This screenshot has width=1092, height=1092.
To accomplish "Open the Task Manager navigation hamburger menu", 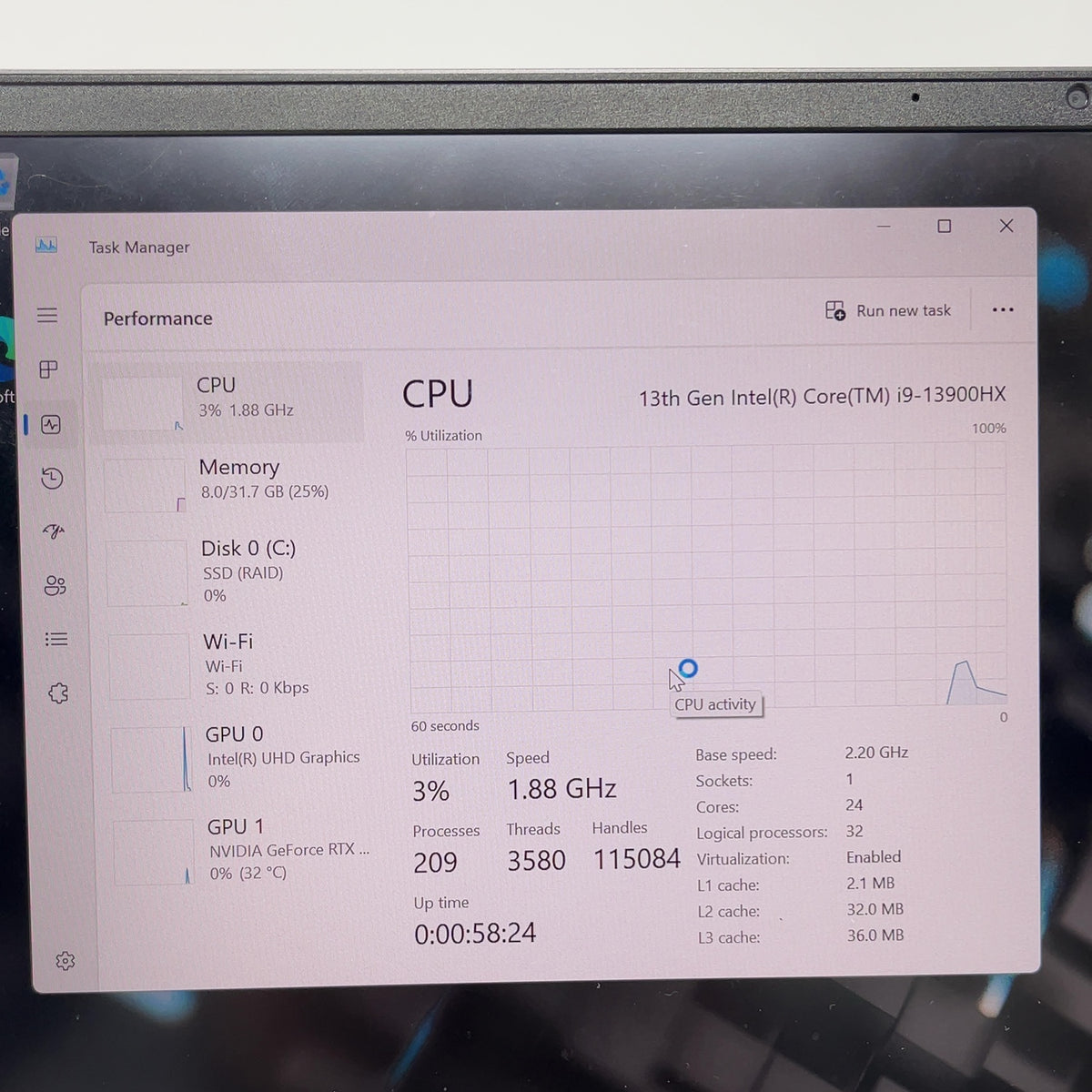I will click(x=47, y=315).
